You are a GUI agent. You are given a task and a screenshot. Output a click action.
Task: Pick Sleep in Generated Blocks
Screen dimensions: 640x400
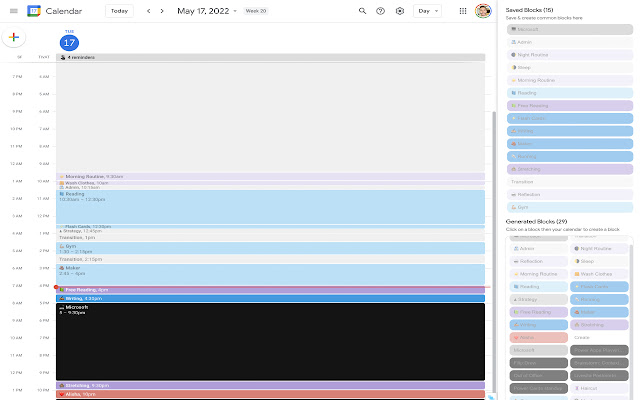point(599,261)
